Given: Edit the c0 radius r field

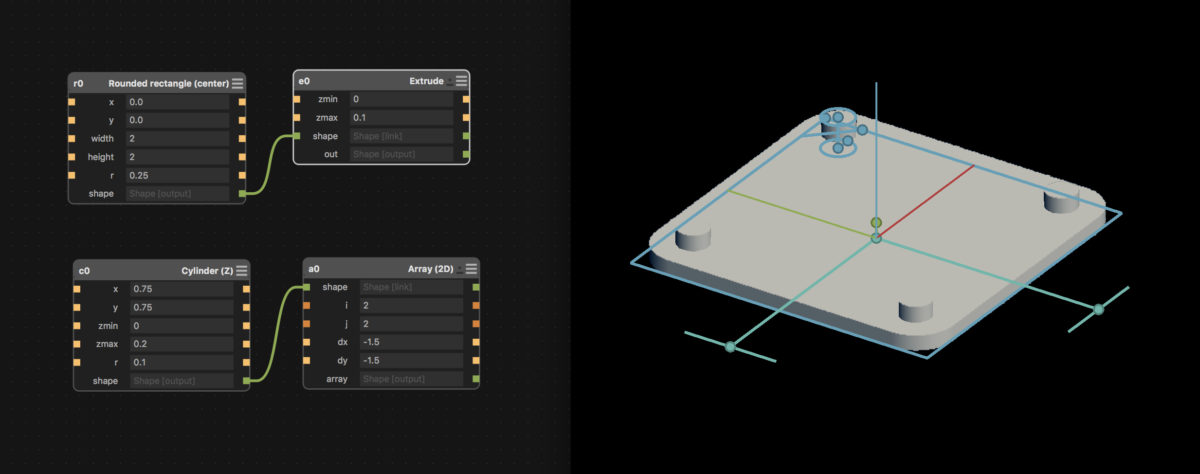Looking at the screenshot, I should tap(181, 362).
